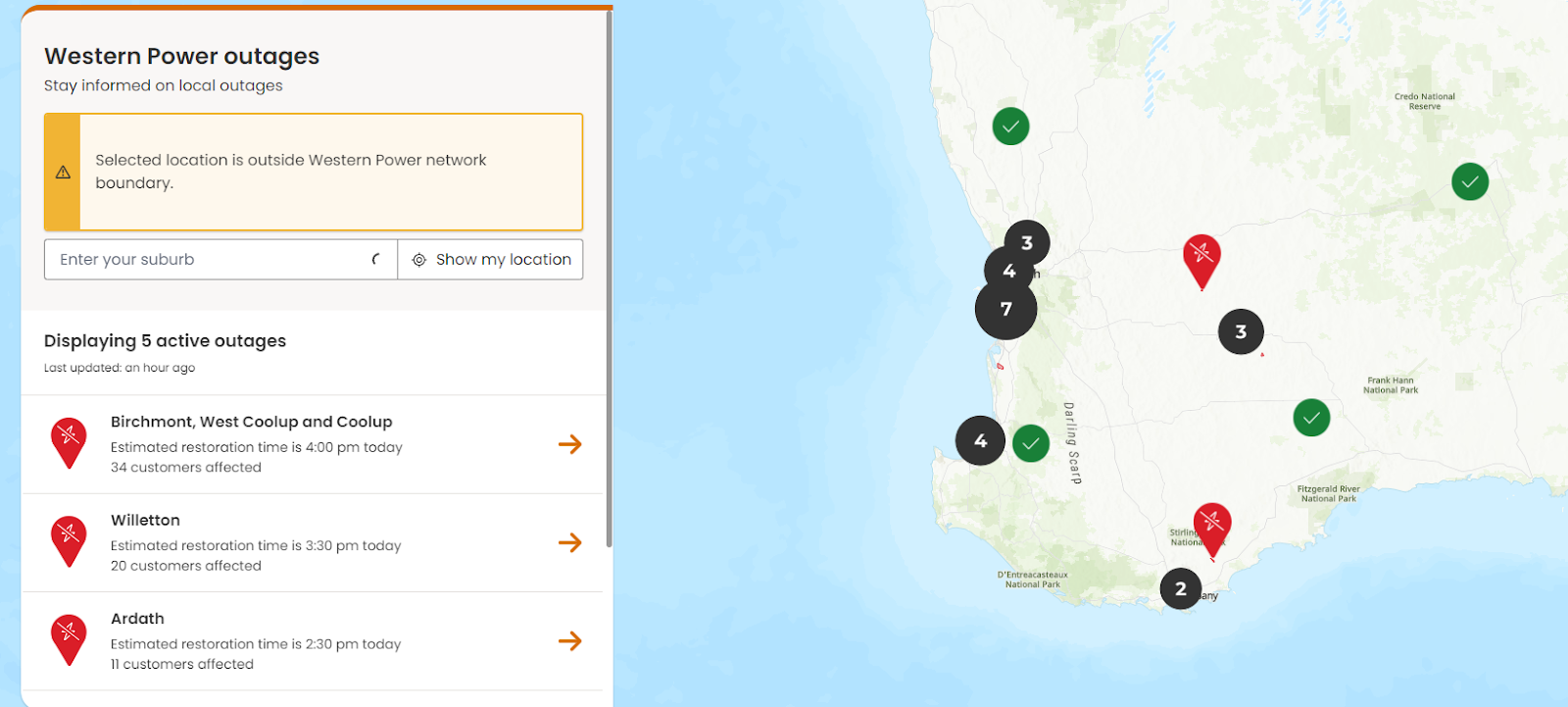Click northernmost green restored marker near the coast
1568x707 pixels.
coord(1010,126)
